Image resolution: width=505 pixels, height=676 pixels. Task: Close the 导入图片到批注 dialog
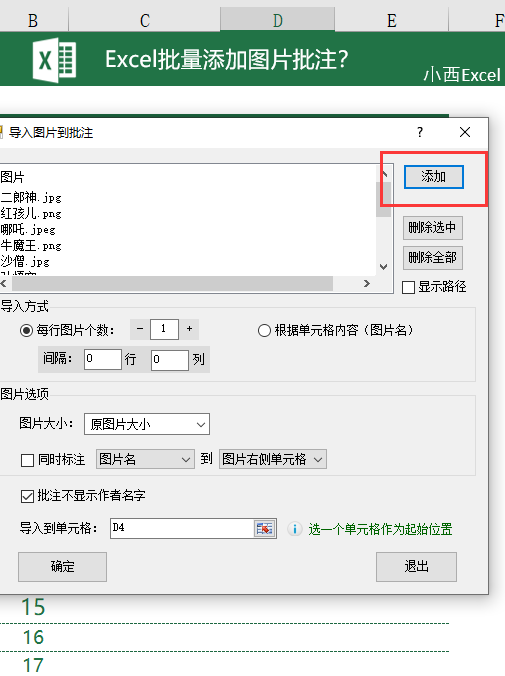(x=465, y=132)
